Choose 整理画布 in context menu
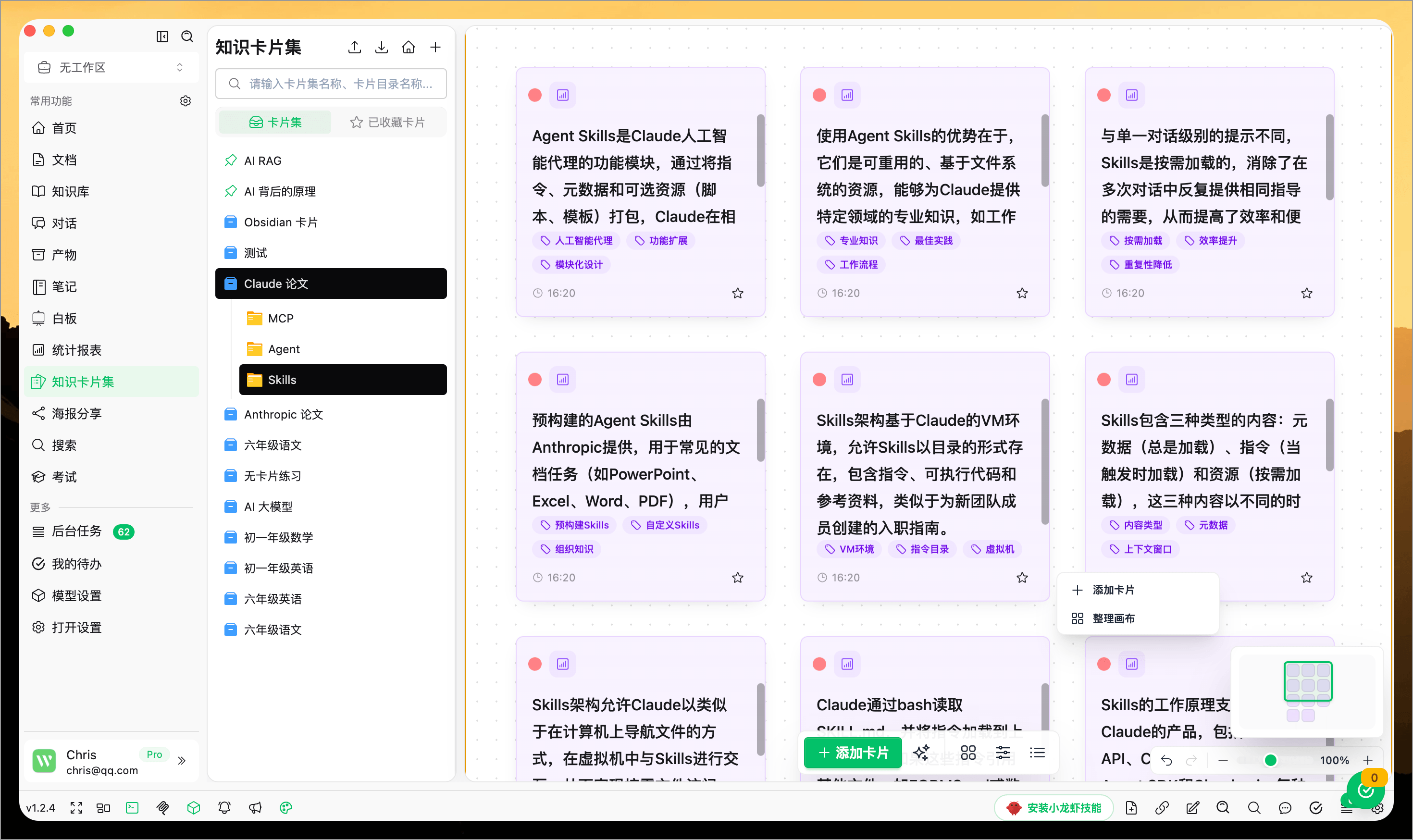 coord(1138,618)
